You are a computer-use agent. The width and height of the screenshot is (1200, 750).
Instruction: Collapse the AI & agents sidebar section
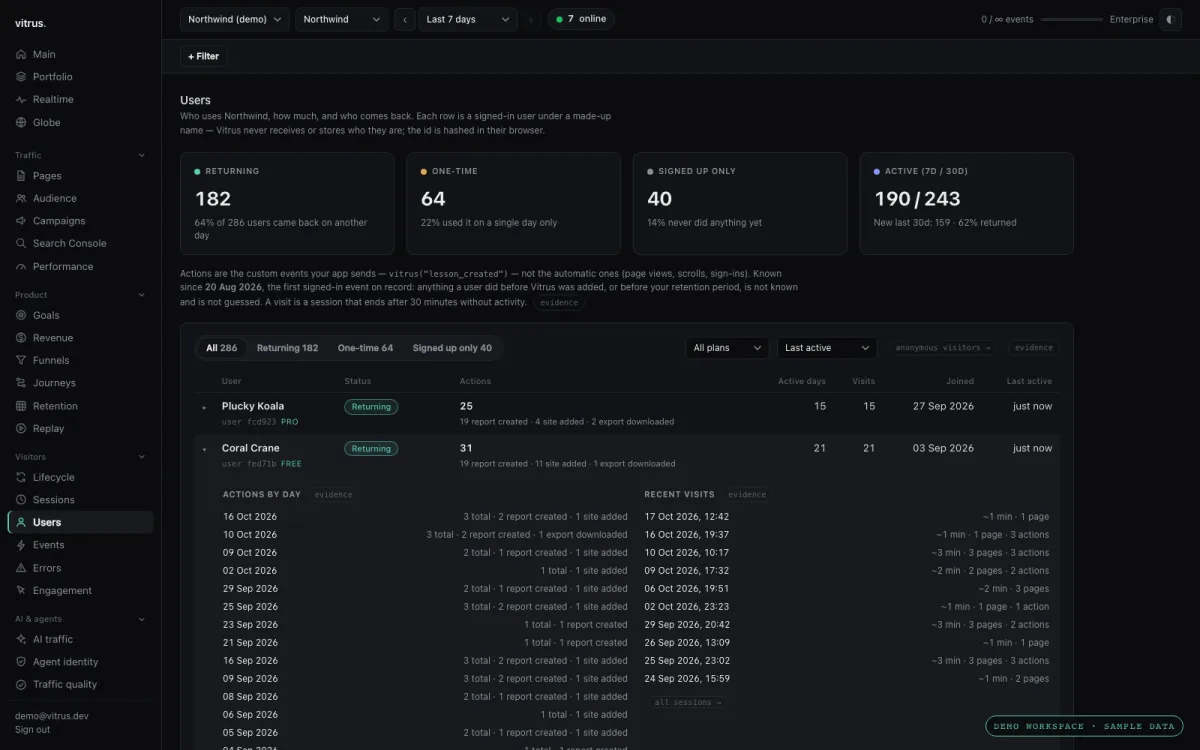141,619
